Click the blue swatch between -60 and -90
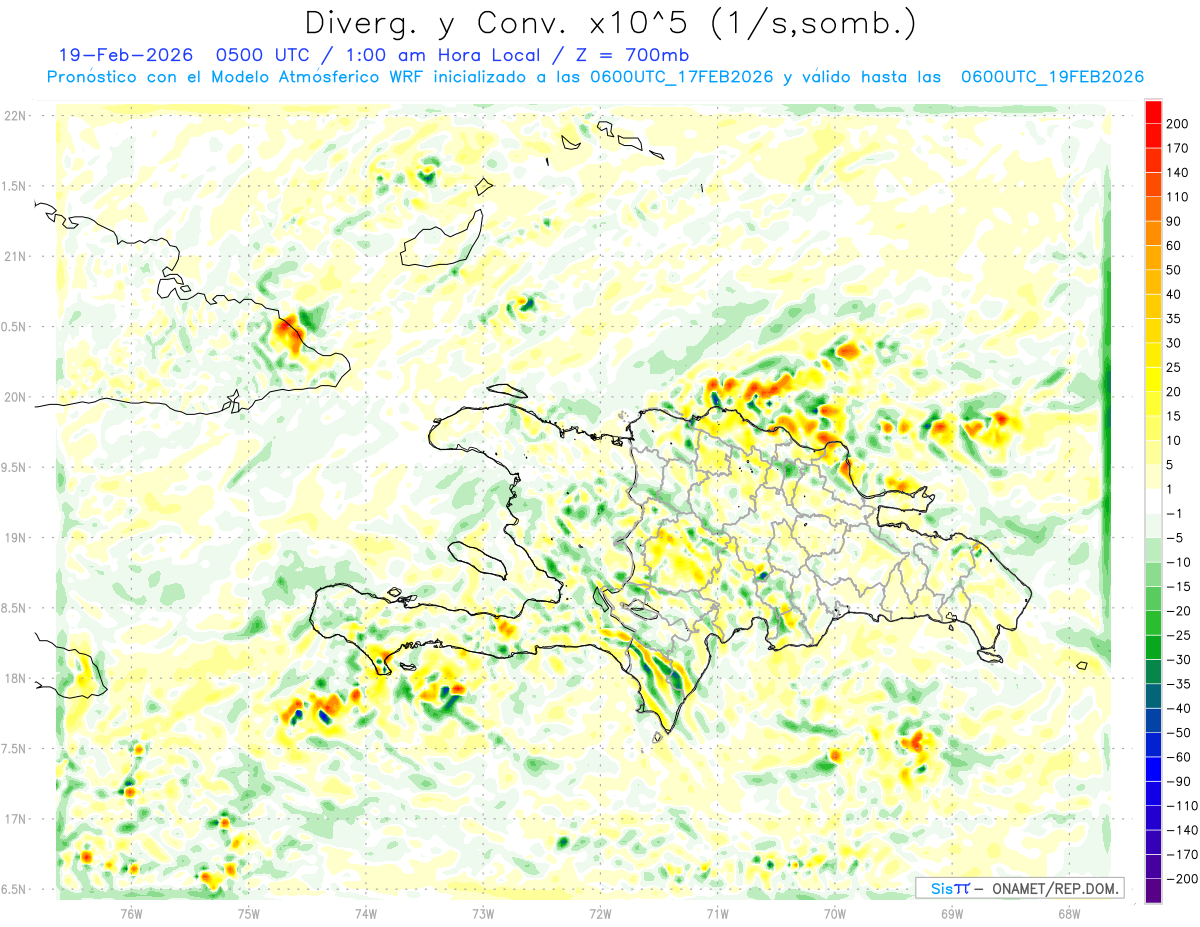The image size is (1200, 927). (1153, 769)
